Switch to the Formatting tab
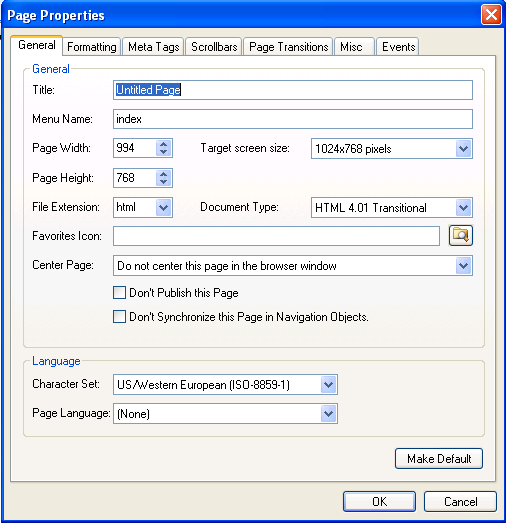 pos(92,47)
